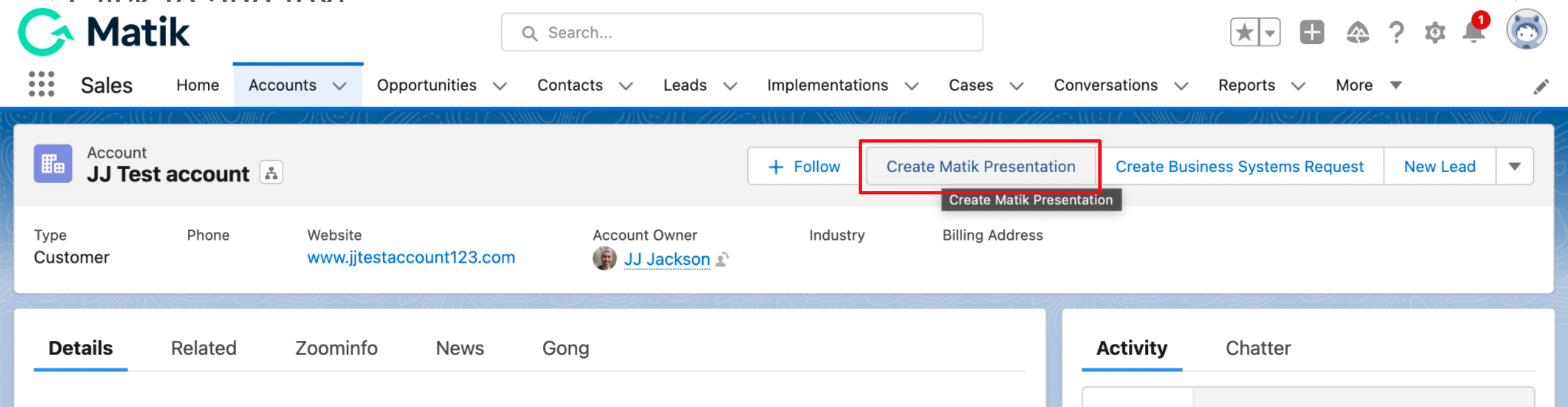Click the Matik logo

[x=103, y=33]
